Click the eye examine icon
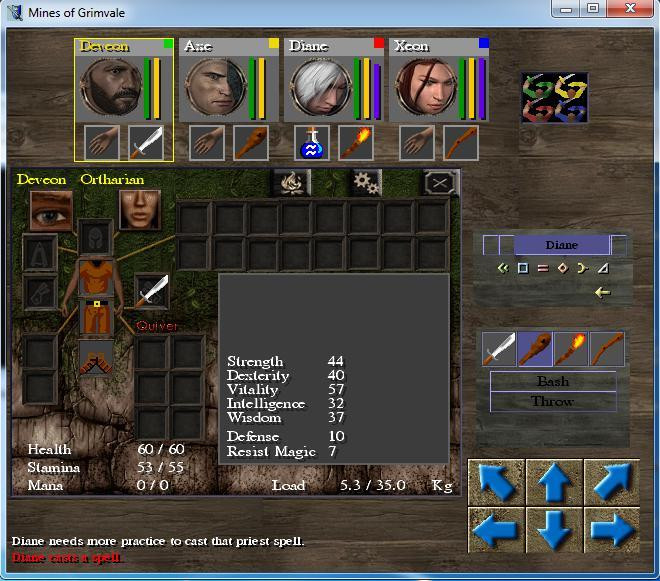Viewport: 660px width, 581px height. point(51,211)
